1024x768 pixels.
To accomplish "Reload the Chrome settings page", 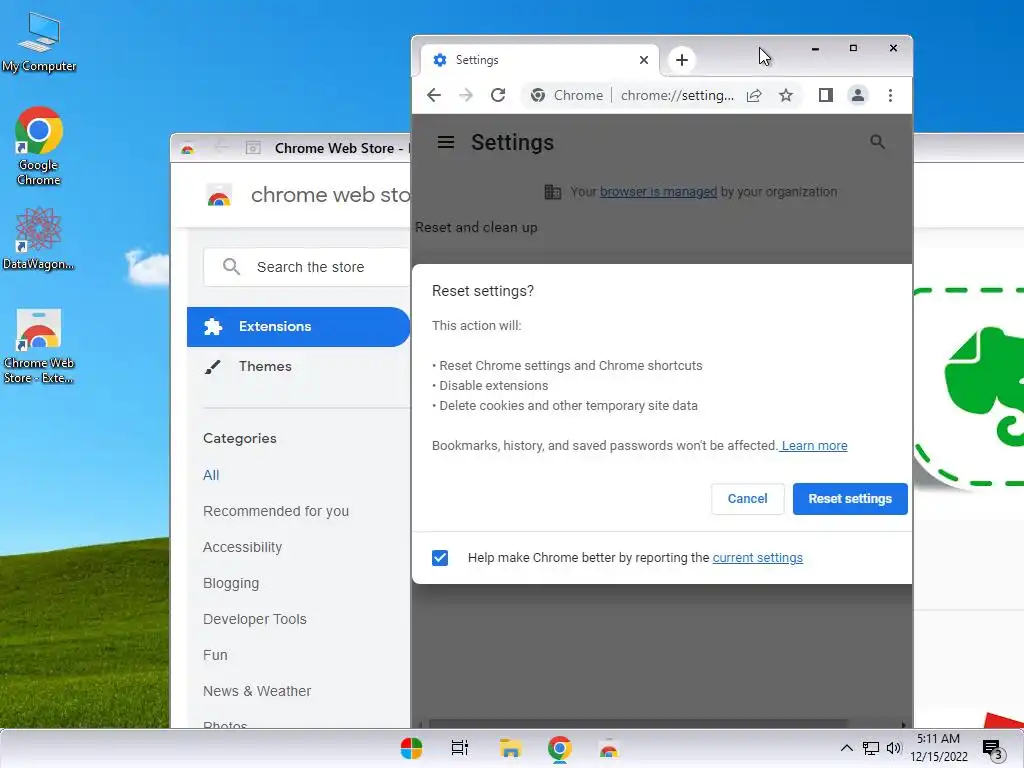I will coord(498,95).
